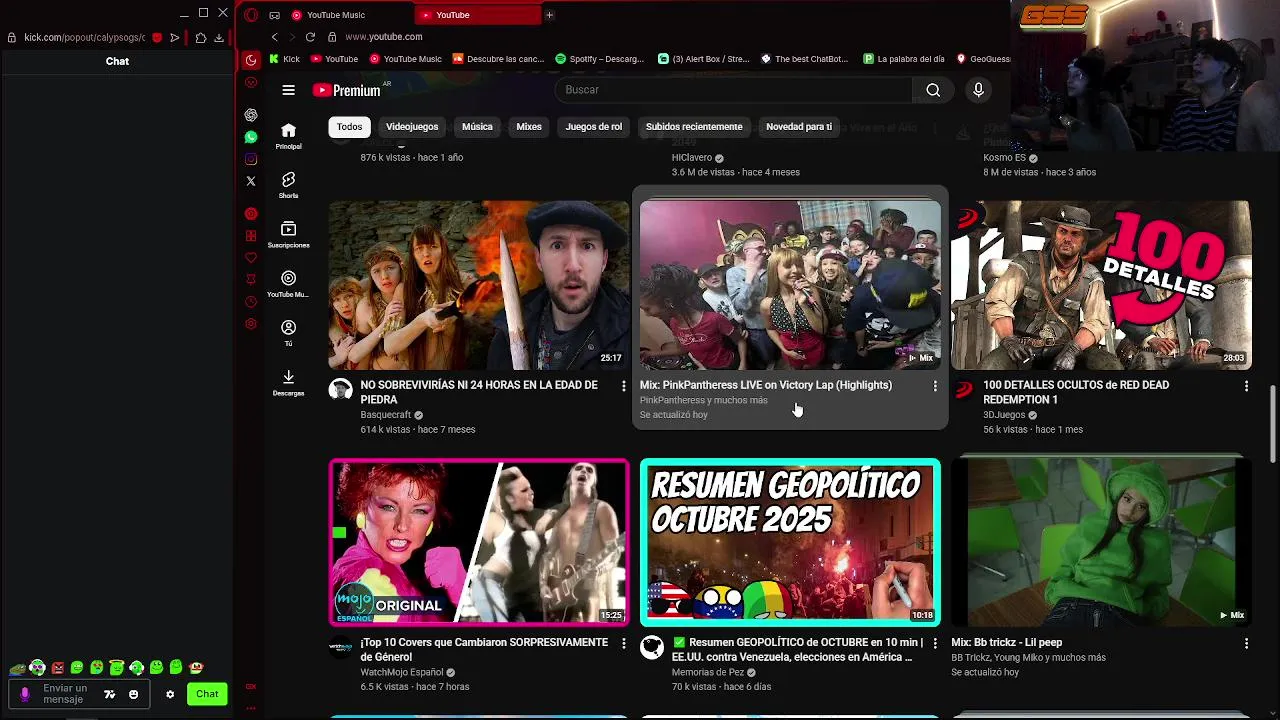Viewport: 1280px width, 720px height.
Task: Click the purple microphone in chat box
Action: [x=25, y=694]
